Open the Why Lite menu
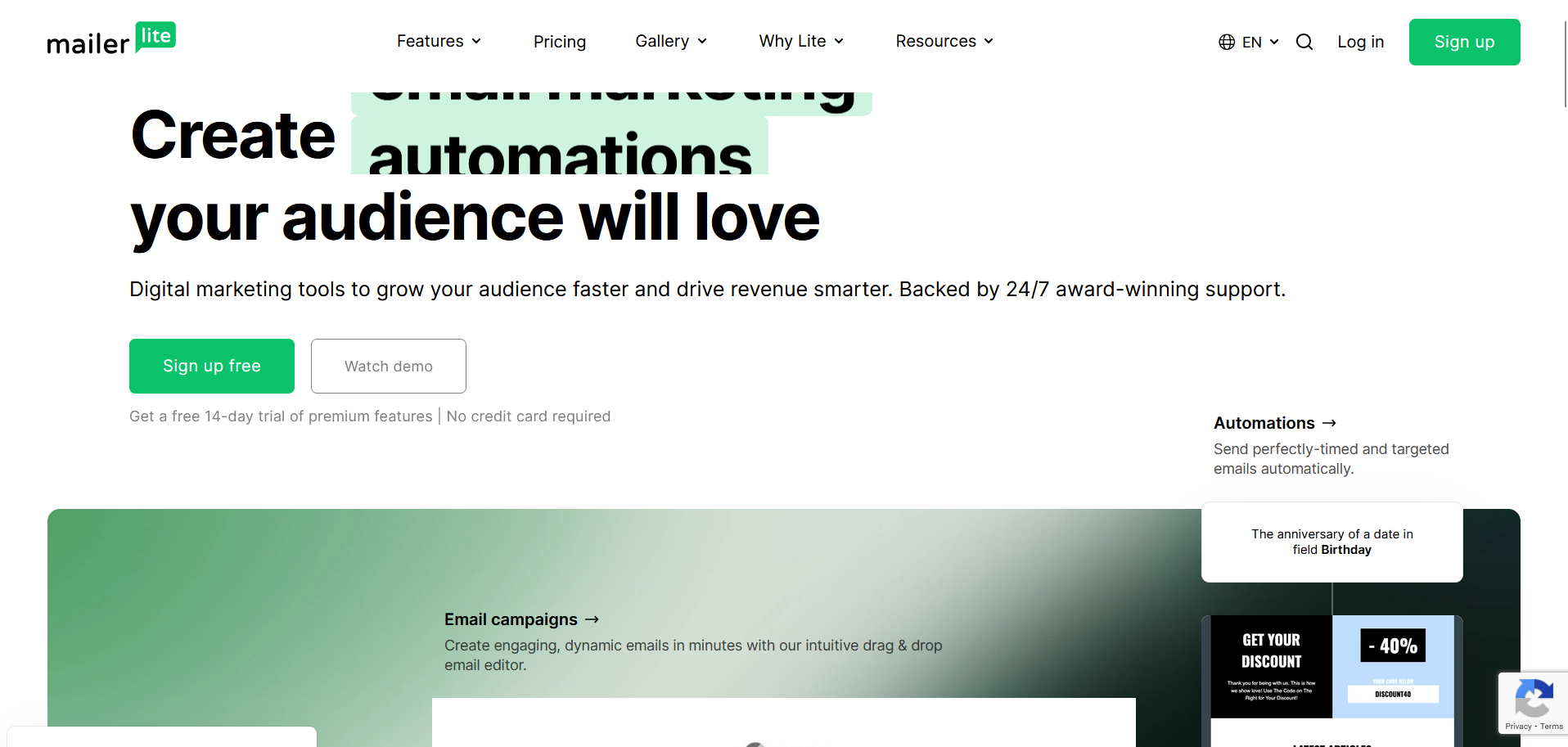This screenshot has width=1568, height=747. 801,41
